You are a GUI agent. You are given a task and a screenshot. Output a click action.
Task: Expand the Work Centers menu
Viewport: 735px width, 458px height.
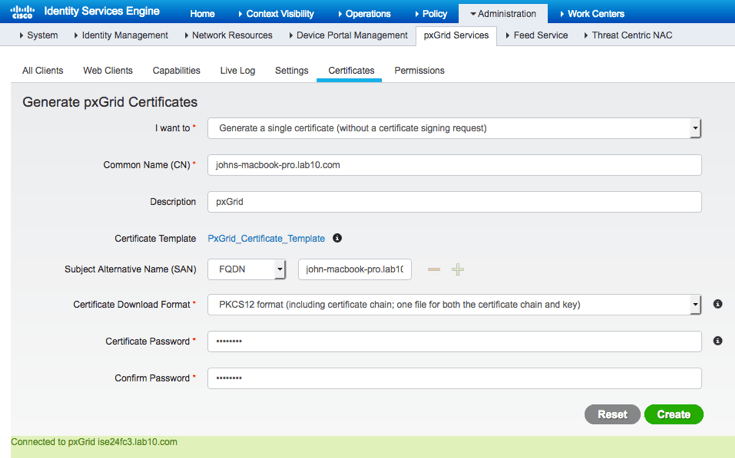click(x=592, y=14)
